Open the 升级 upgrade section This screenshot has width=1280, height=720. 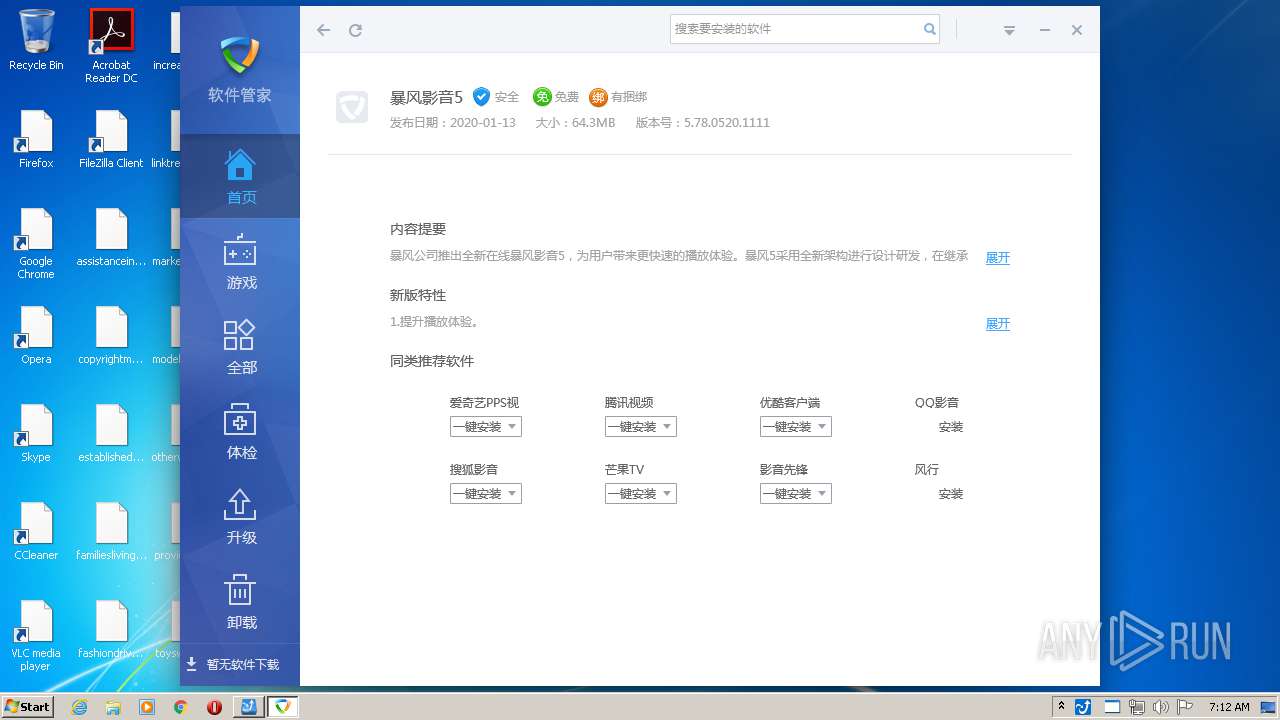point(240,517)
